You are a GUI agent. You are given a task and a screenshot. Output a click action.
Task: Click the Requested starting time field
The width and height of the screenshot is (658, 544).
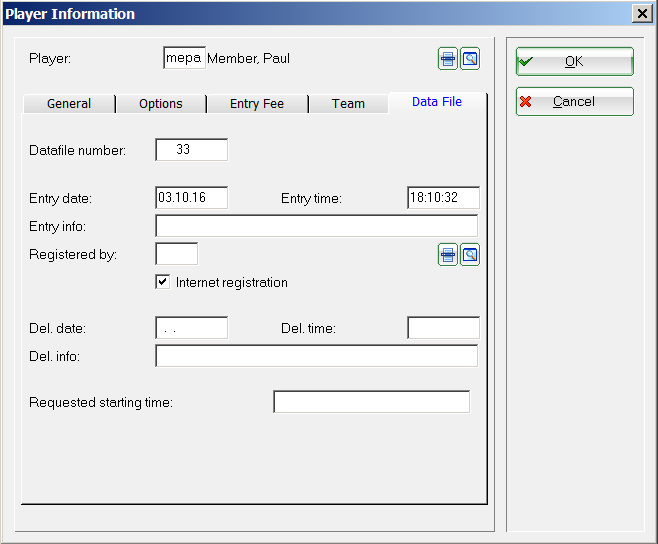click(x=371, y=402)
